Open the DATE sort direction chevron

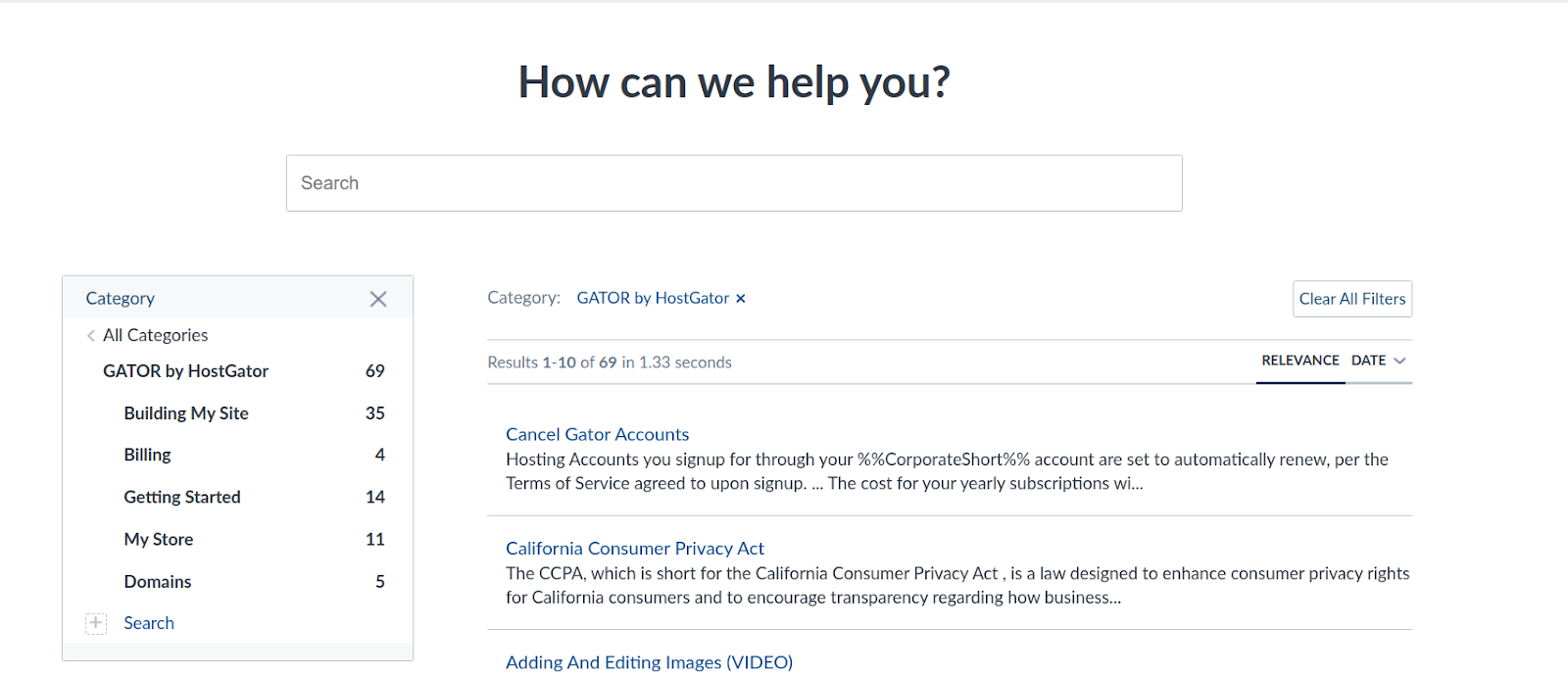coord(1399,361)
